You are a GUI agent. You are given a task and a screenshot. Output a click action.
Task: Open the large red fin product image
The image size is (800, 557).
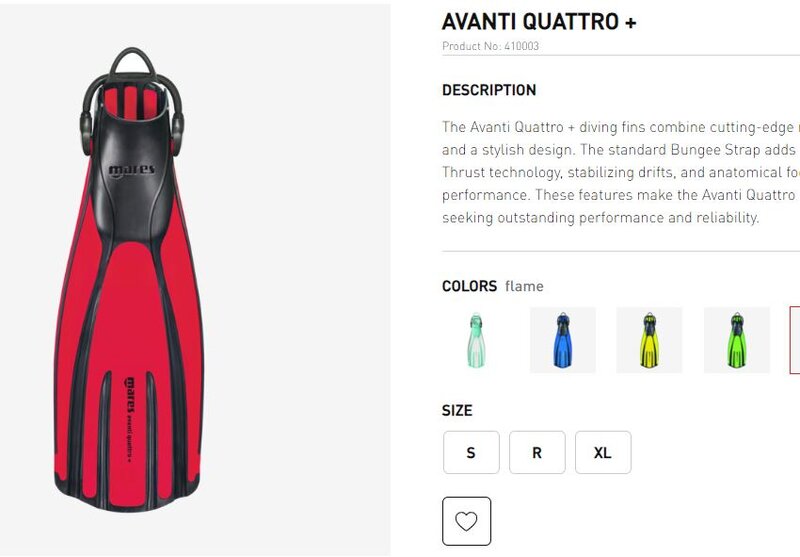click(x=130, y=280)
